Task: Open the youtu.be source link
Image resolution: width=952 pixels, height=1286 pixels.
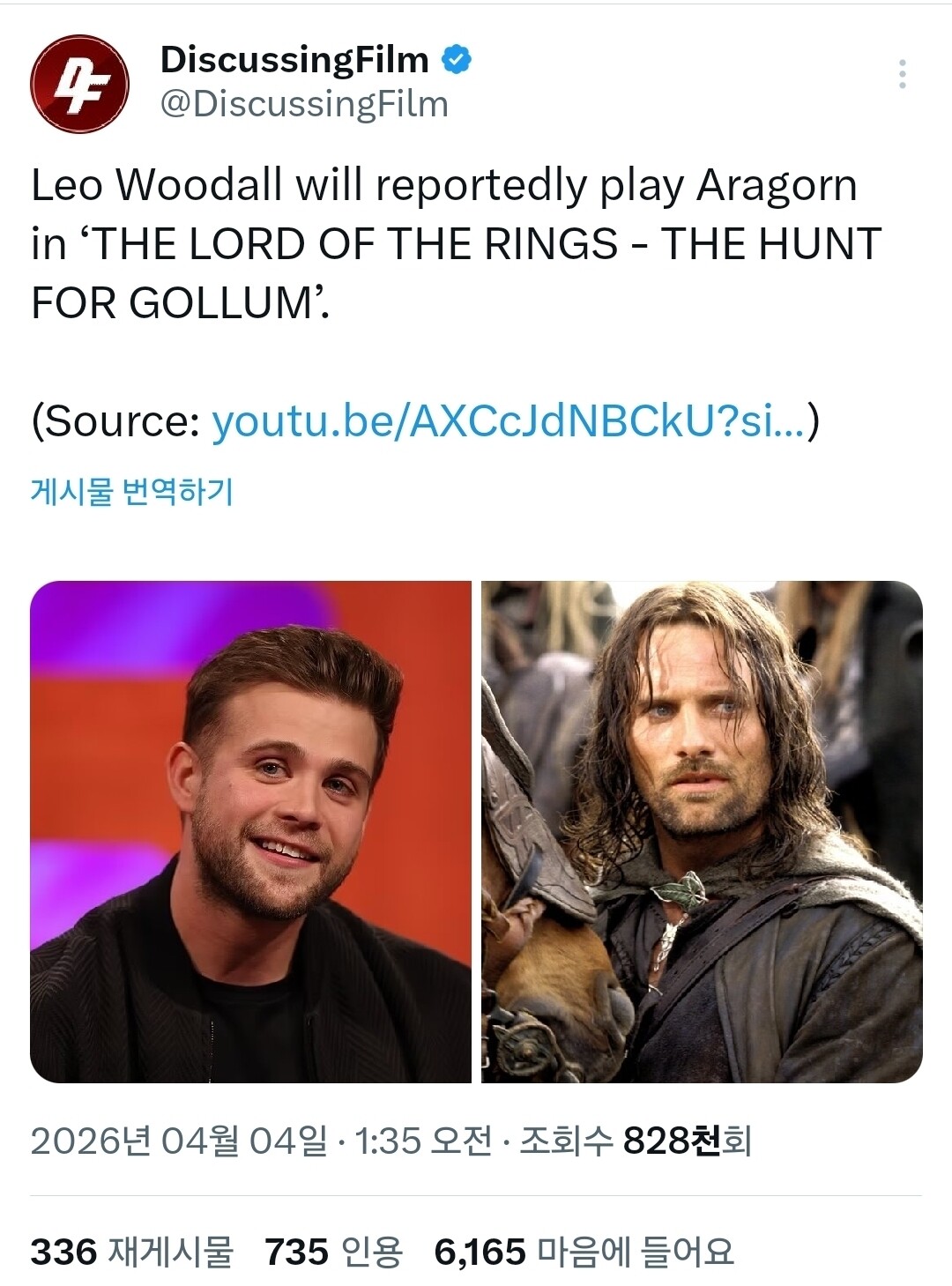Action: point(509,421)
